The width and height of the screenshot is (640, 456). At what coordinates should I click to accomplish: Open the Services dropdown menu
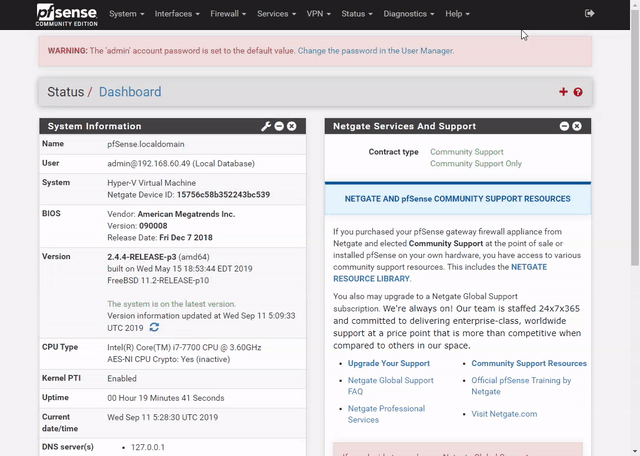point(276,14)
